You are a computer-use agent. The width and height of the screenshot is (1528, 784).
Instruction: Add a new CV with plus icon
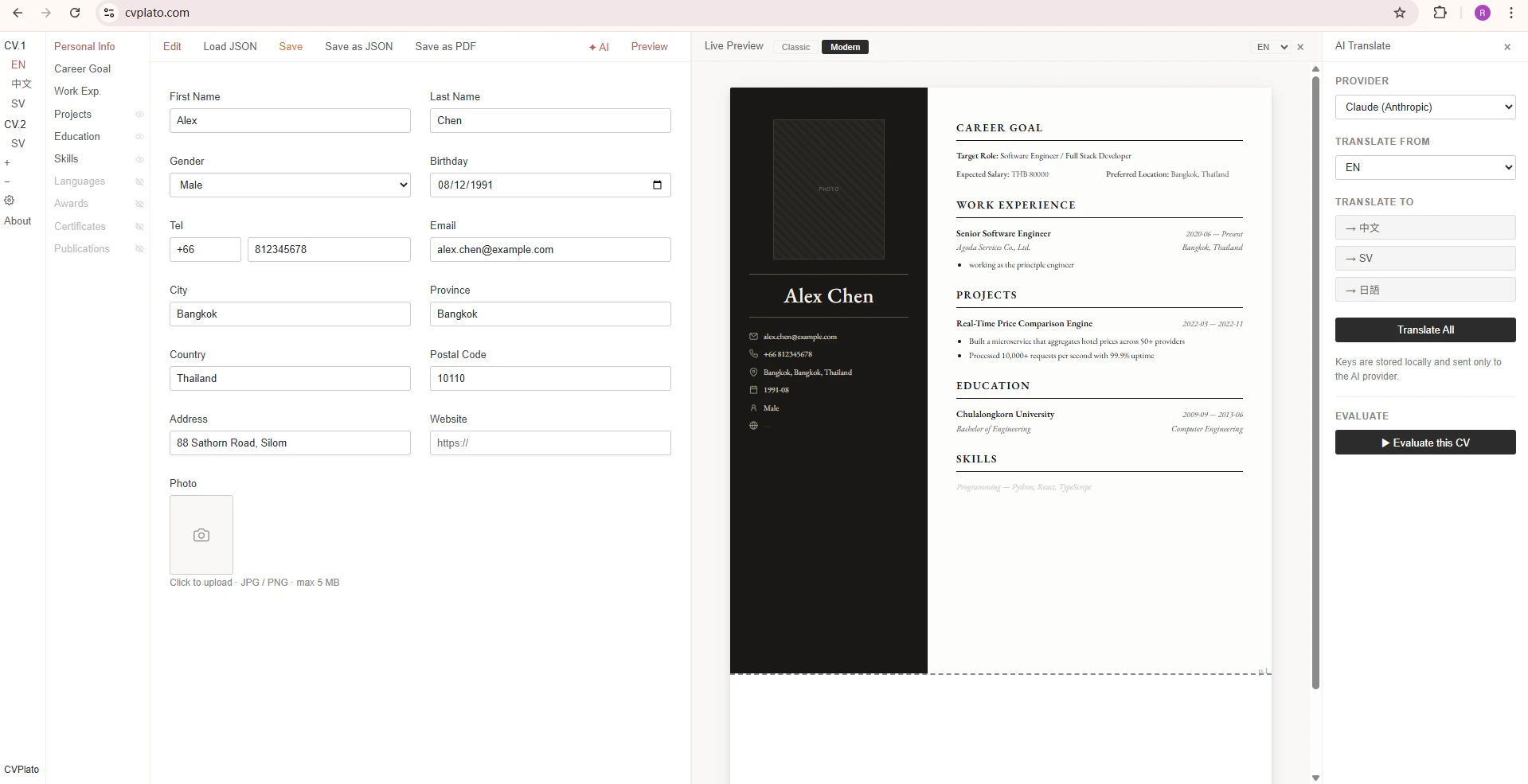click(x=7, y=163)
